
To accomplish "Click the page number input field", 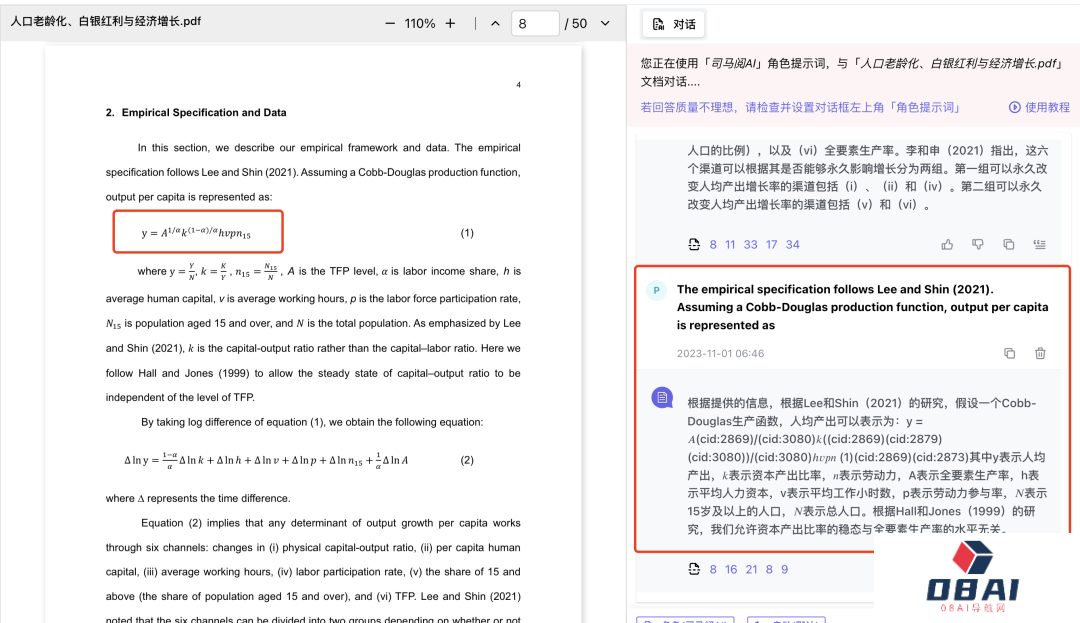I will 534,23.
